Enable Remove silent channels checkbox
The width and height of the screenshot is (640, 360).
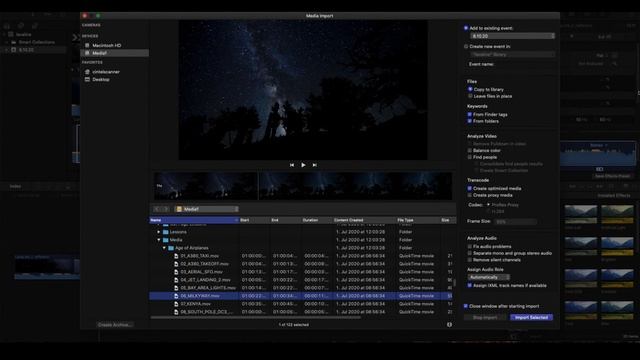point(469,260)
